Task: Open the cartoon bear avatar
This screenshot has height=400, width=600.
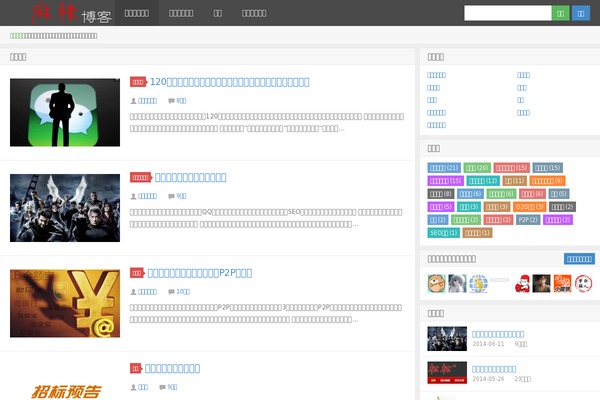Action: pos(436,284)
